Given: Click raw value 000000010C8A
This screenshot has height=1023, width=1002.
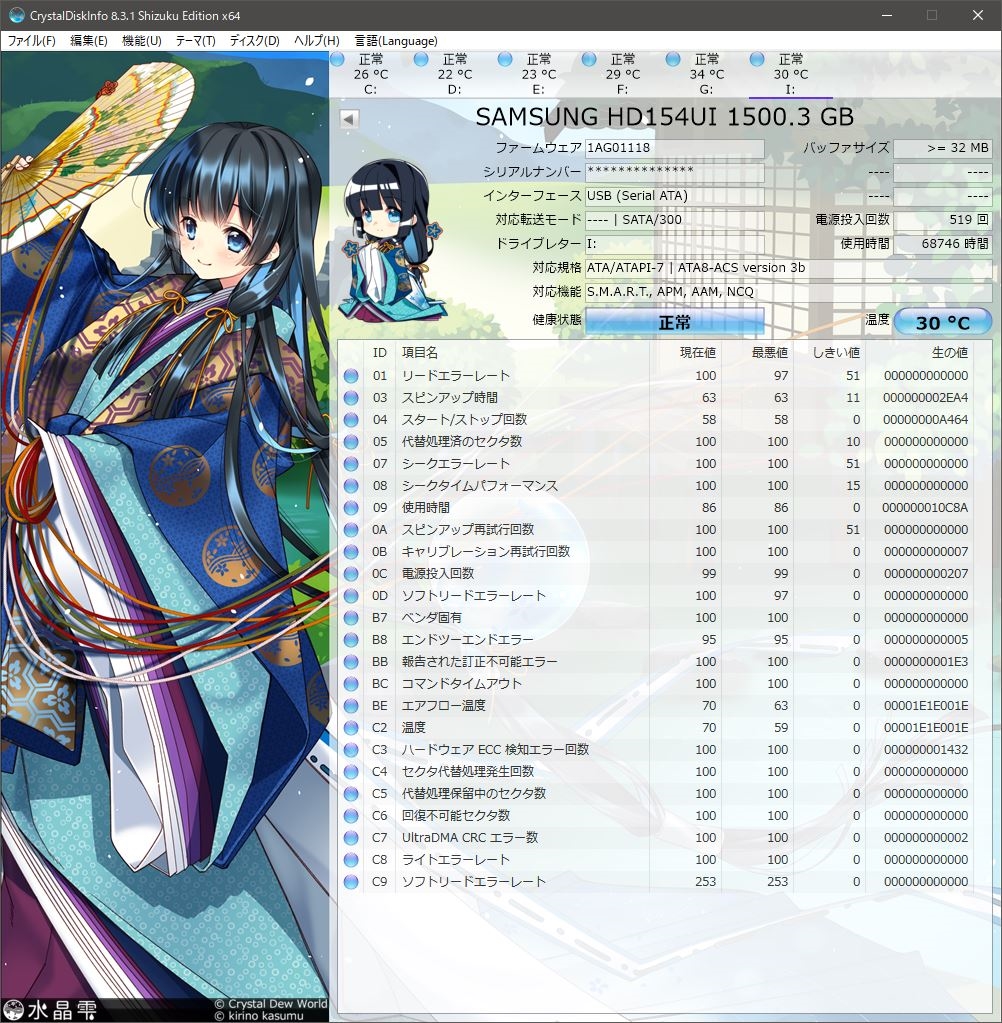Looking at the screenshot, I should coord(924,508).
